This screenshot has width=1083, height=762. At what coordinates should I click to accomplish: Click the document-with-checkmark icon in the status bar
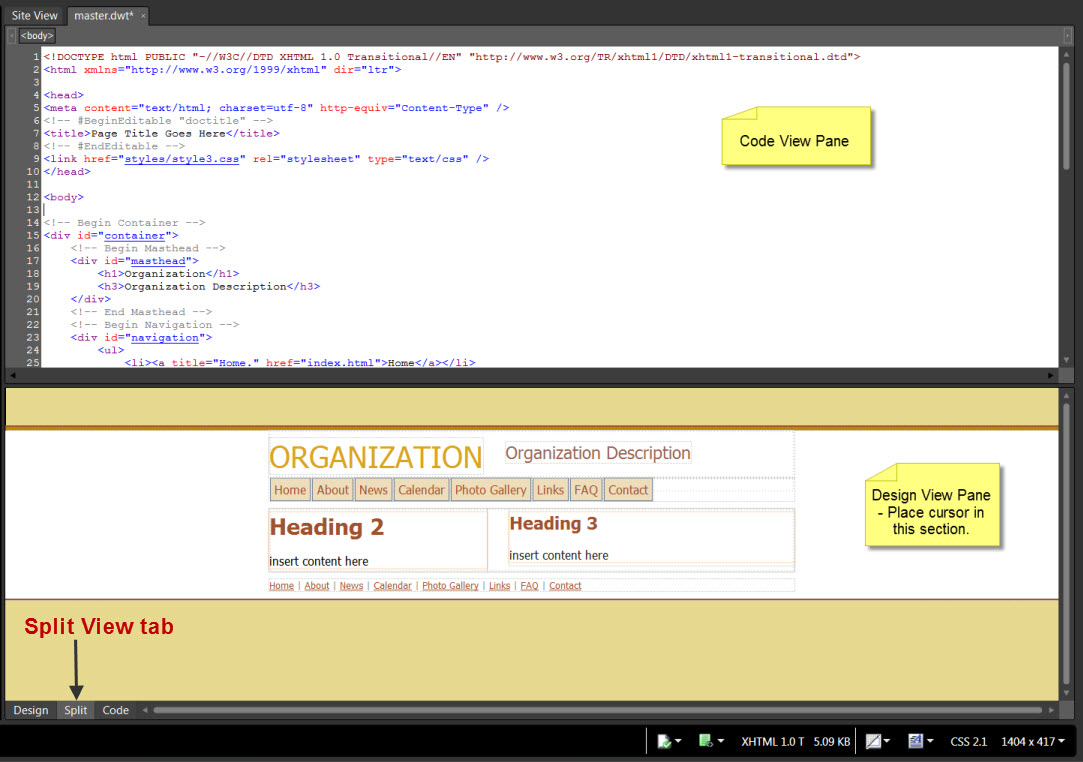[x=664, y=741]
